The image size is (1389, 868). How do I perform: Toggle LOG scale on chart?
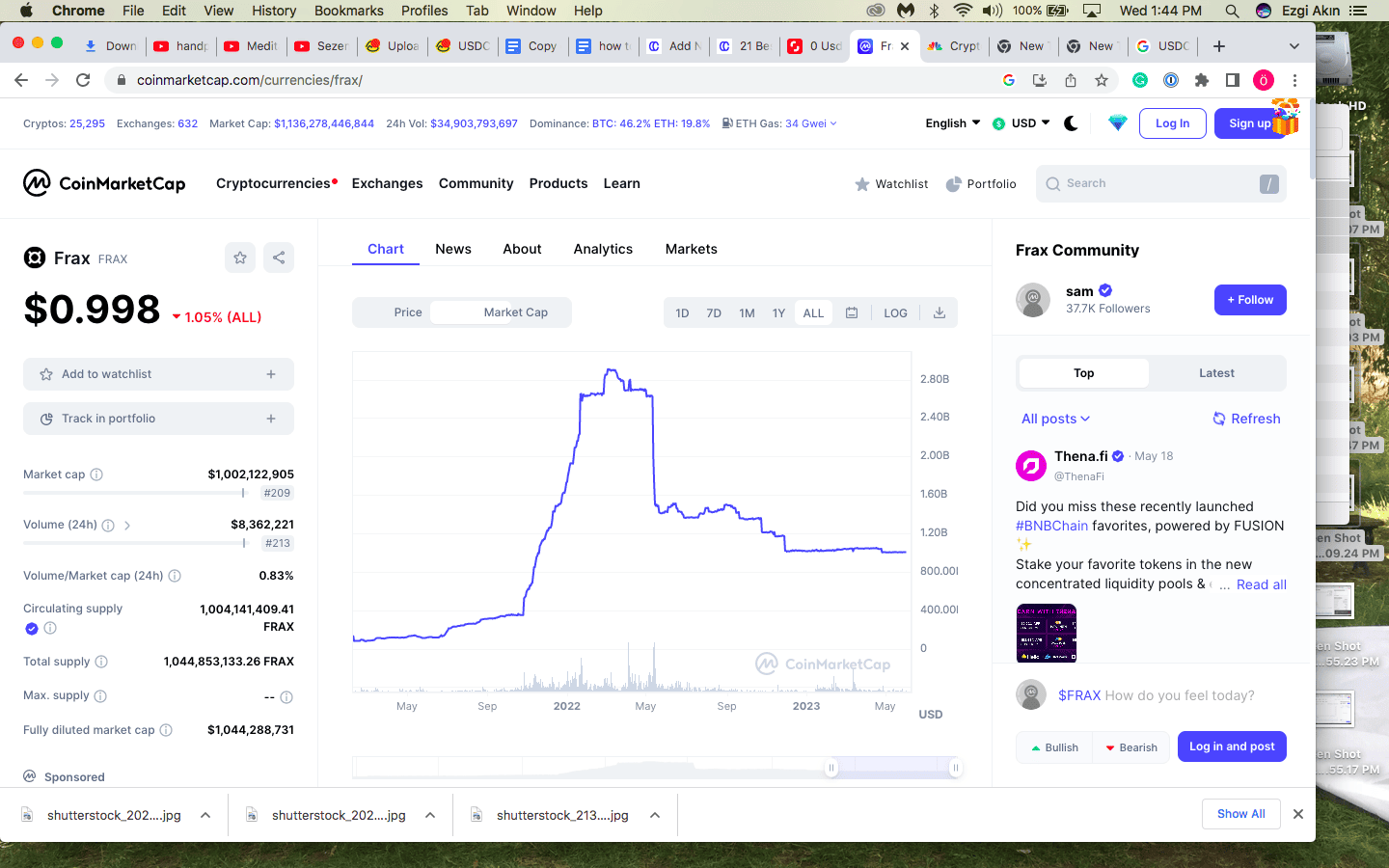[895, 312]
